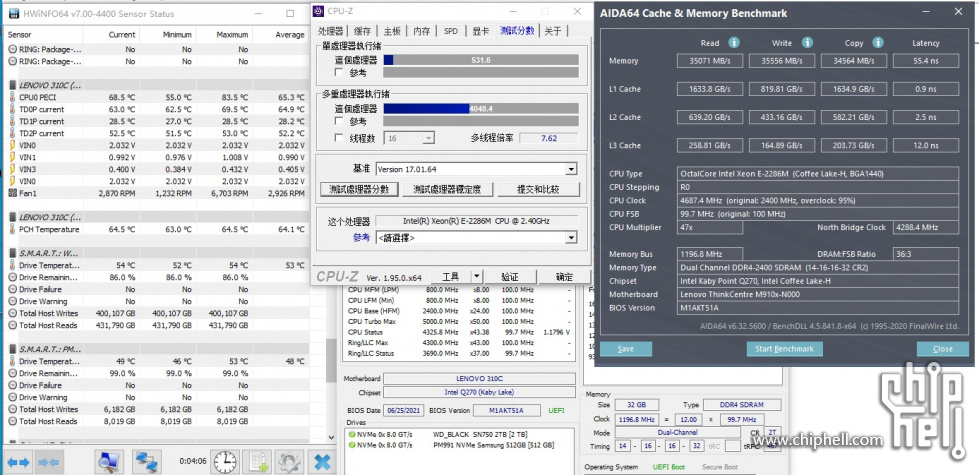Click AIDA64 Save button

click(625, 349)
